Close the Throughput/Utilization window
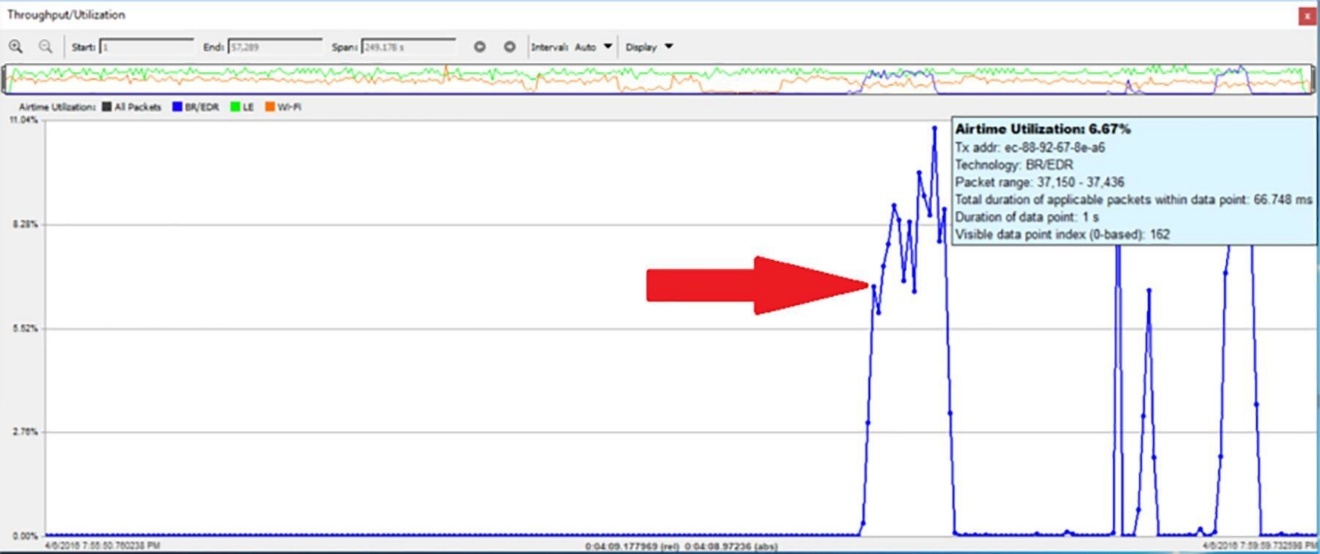This screenshot has width=1320, height=554. [1306, 15]
